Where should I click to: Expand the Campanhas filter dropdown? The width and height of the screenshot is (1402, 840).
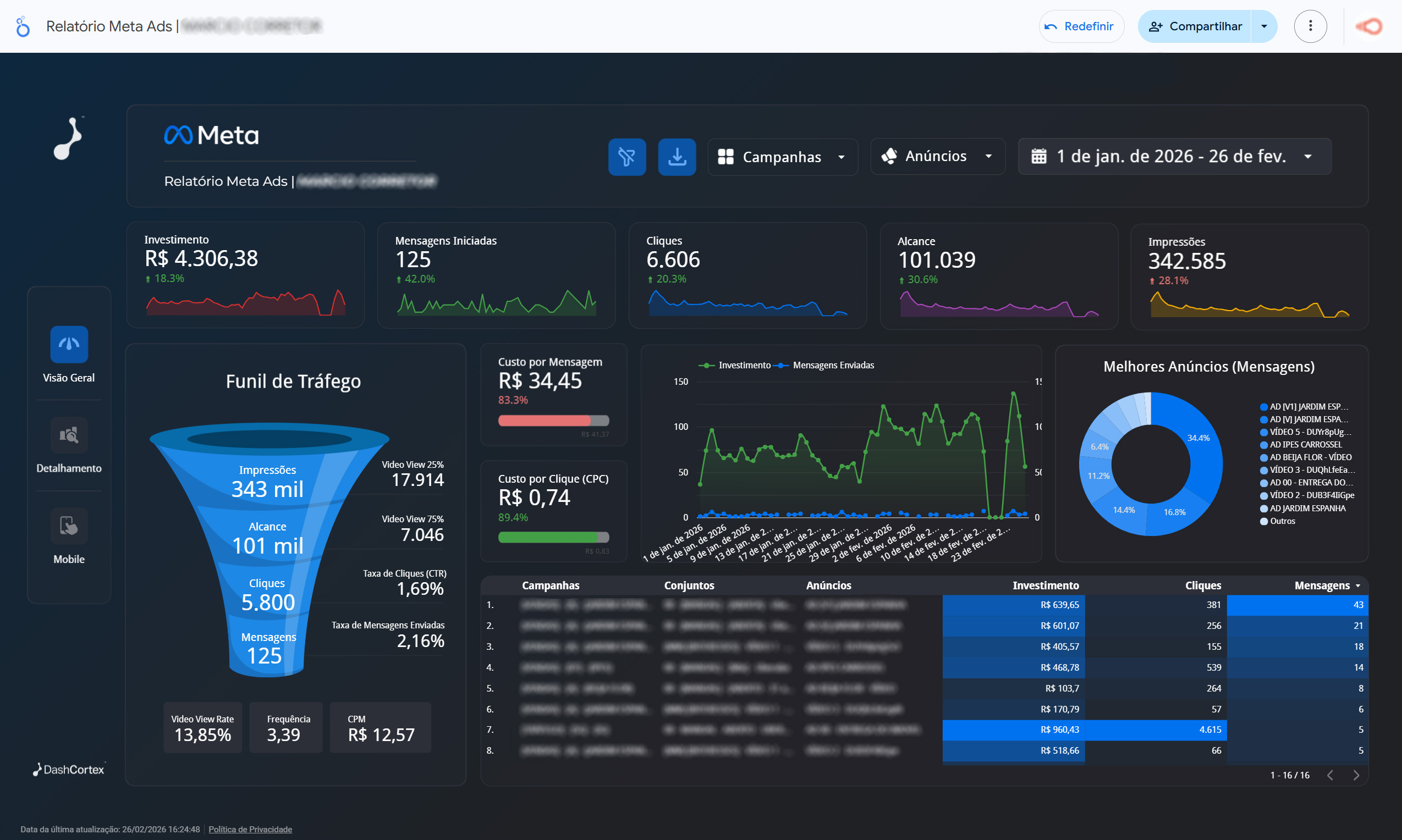pyautogui.click(x=782, y=157)
